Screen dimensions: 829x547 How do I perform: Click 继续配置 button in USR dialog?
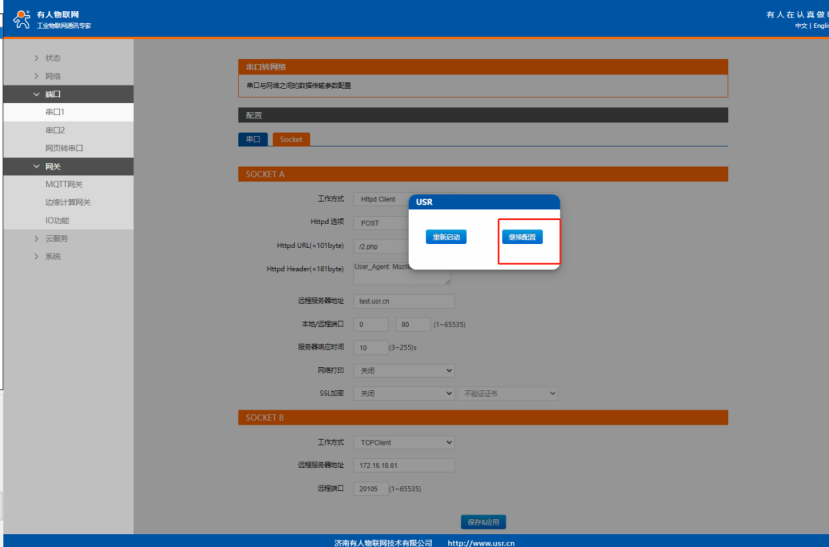click(522, 237)
